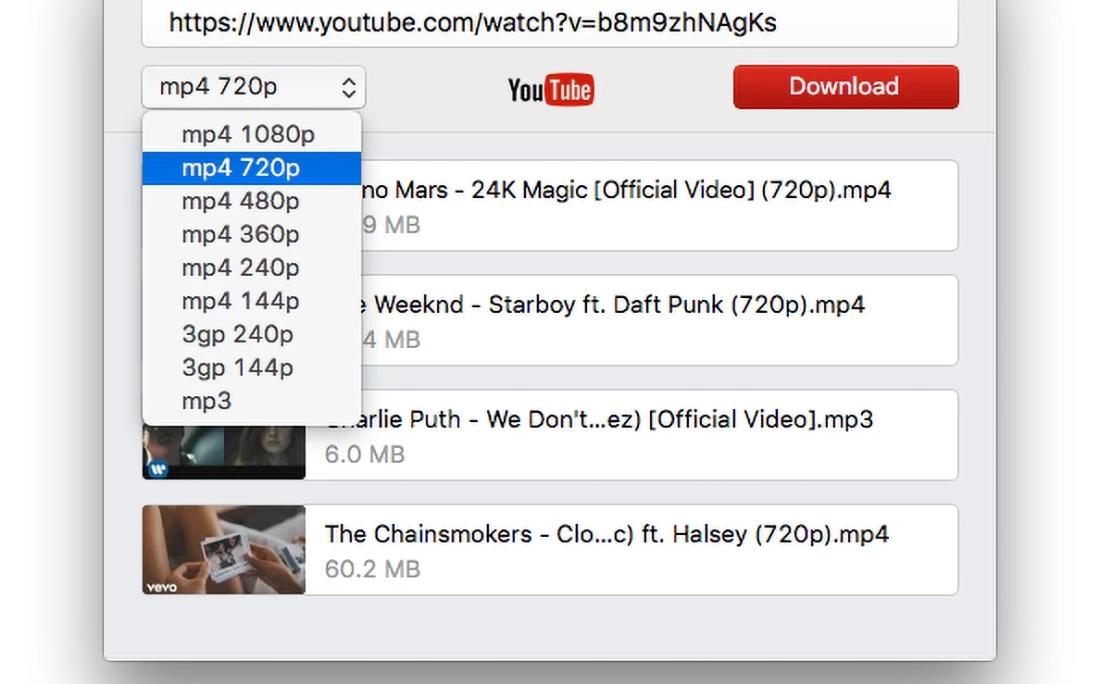This screenshot has width=1100, height=684.
Task: Click the dropdown's up-down chevron arrows
Action: tap(348, 88)
